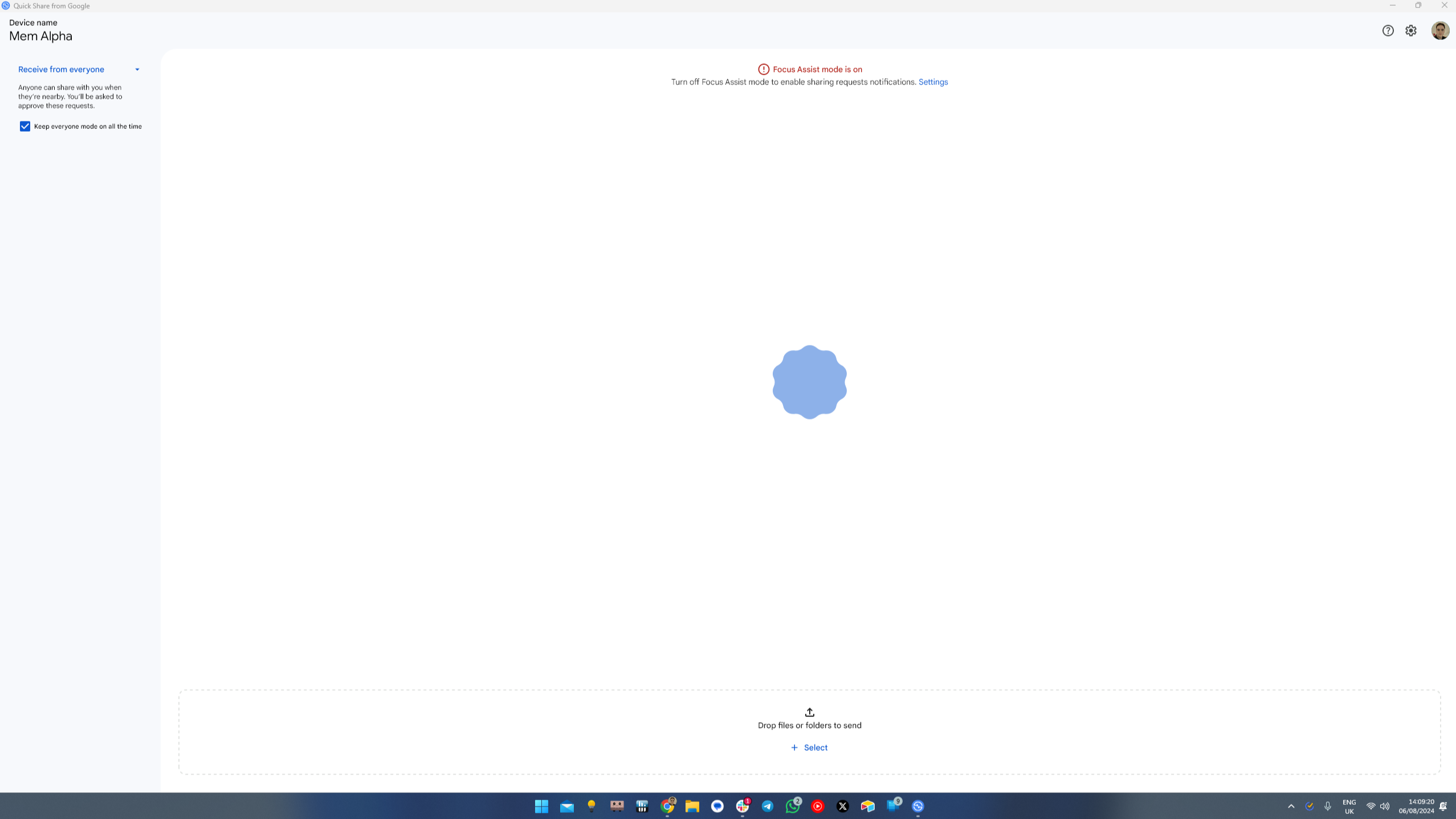The width and height of the screenshot is (1456, 819).
Task: Click the Twitter/X taskbar icon
Action: coord(843,806)
